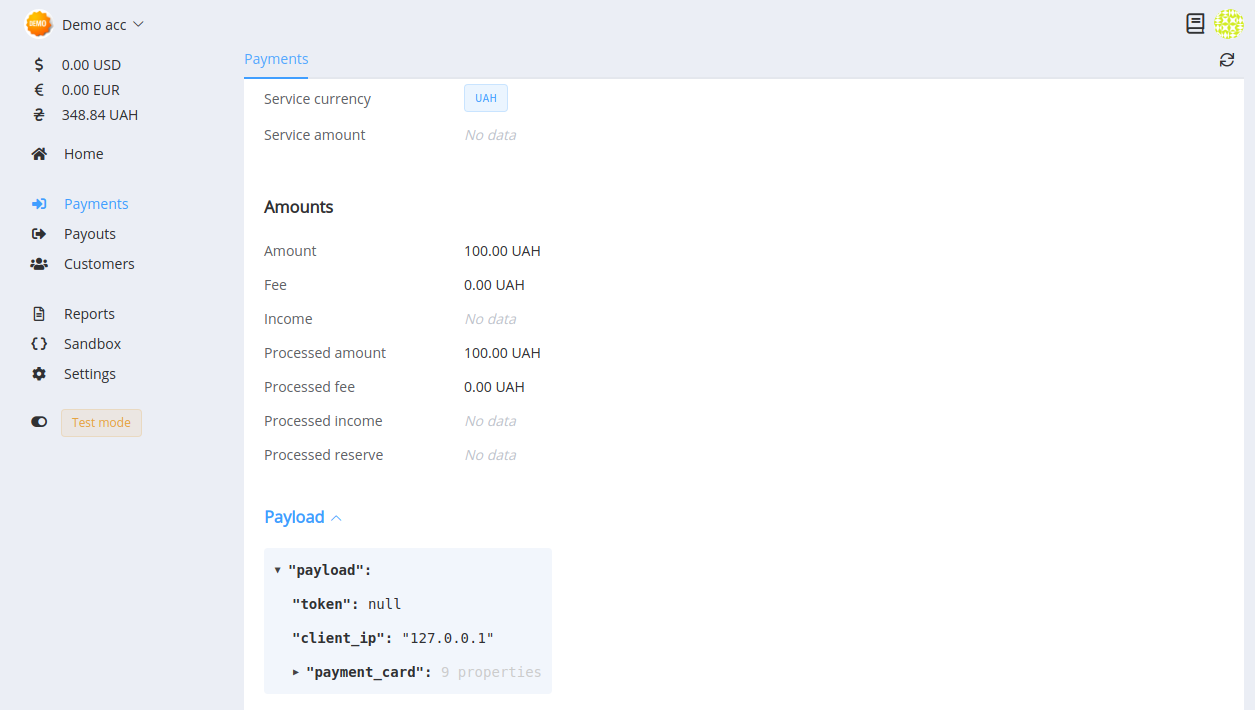Click the UAH service currency chip
1255x710 pixels.
pos(485,97)
